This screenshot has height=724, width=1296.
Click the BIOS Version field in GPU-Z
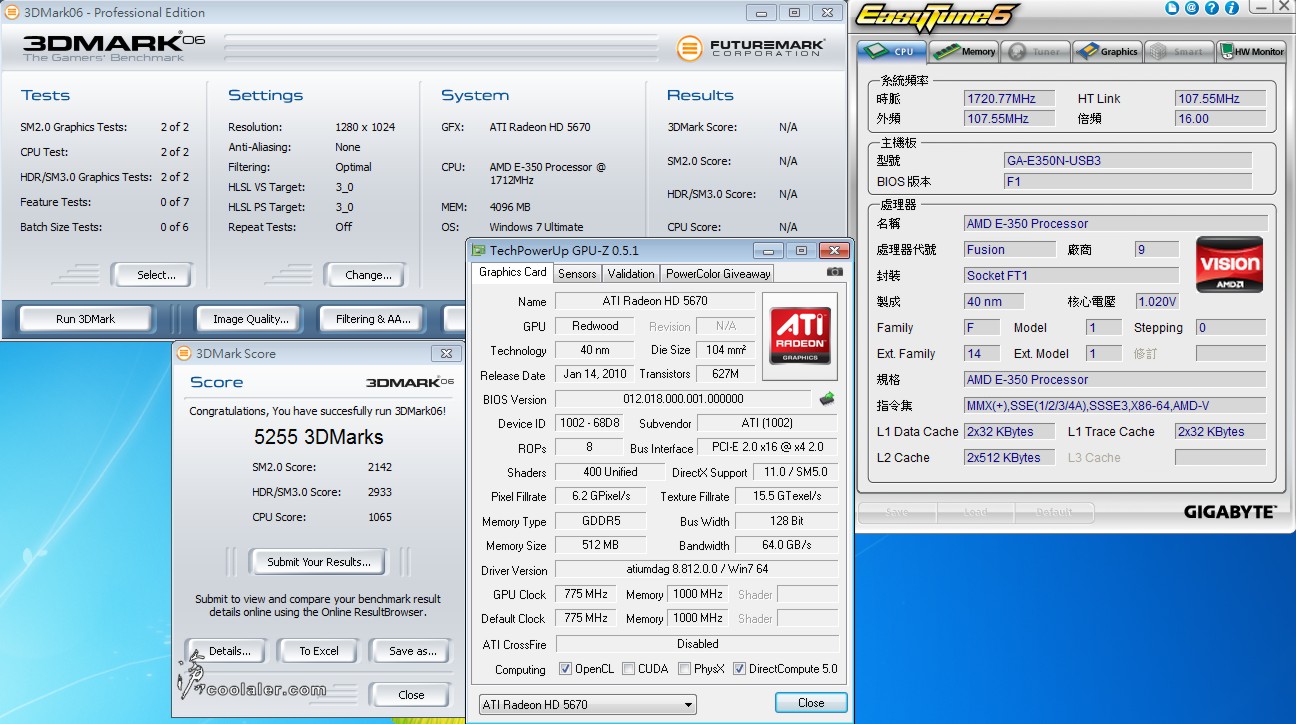(x=684, y=399)
